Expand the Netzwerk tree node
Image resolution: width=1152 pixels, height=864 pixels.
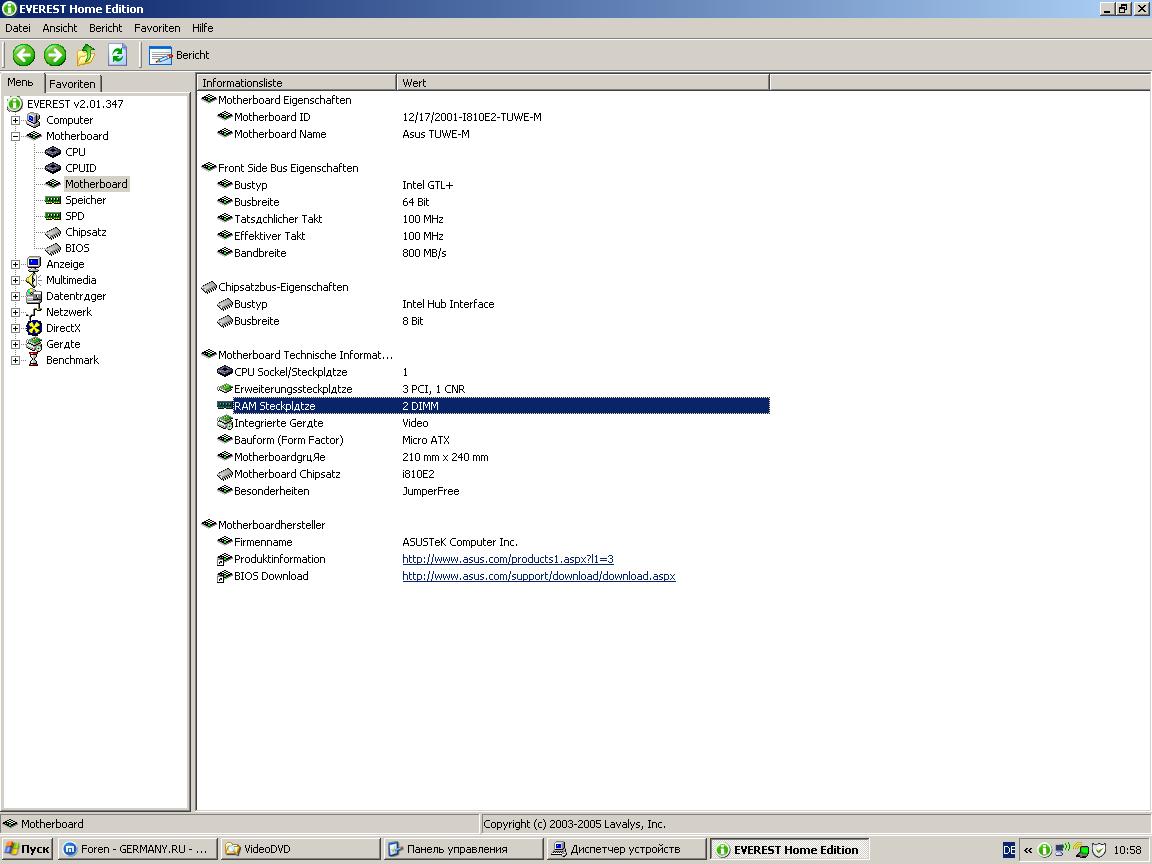(15, 312)
